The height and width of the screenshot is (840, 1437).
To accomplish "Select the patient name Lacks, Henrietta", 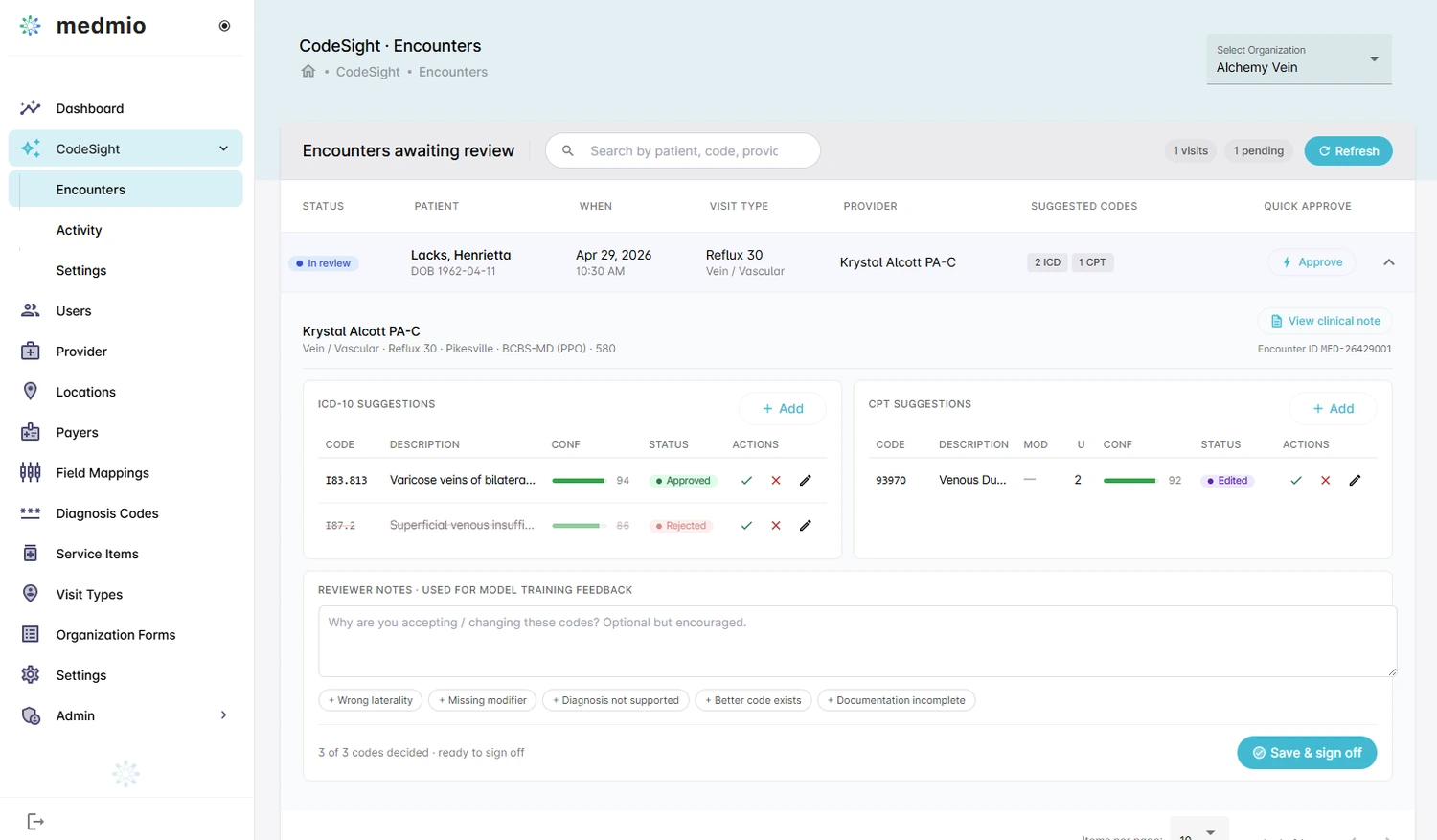I will point(461,255).
